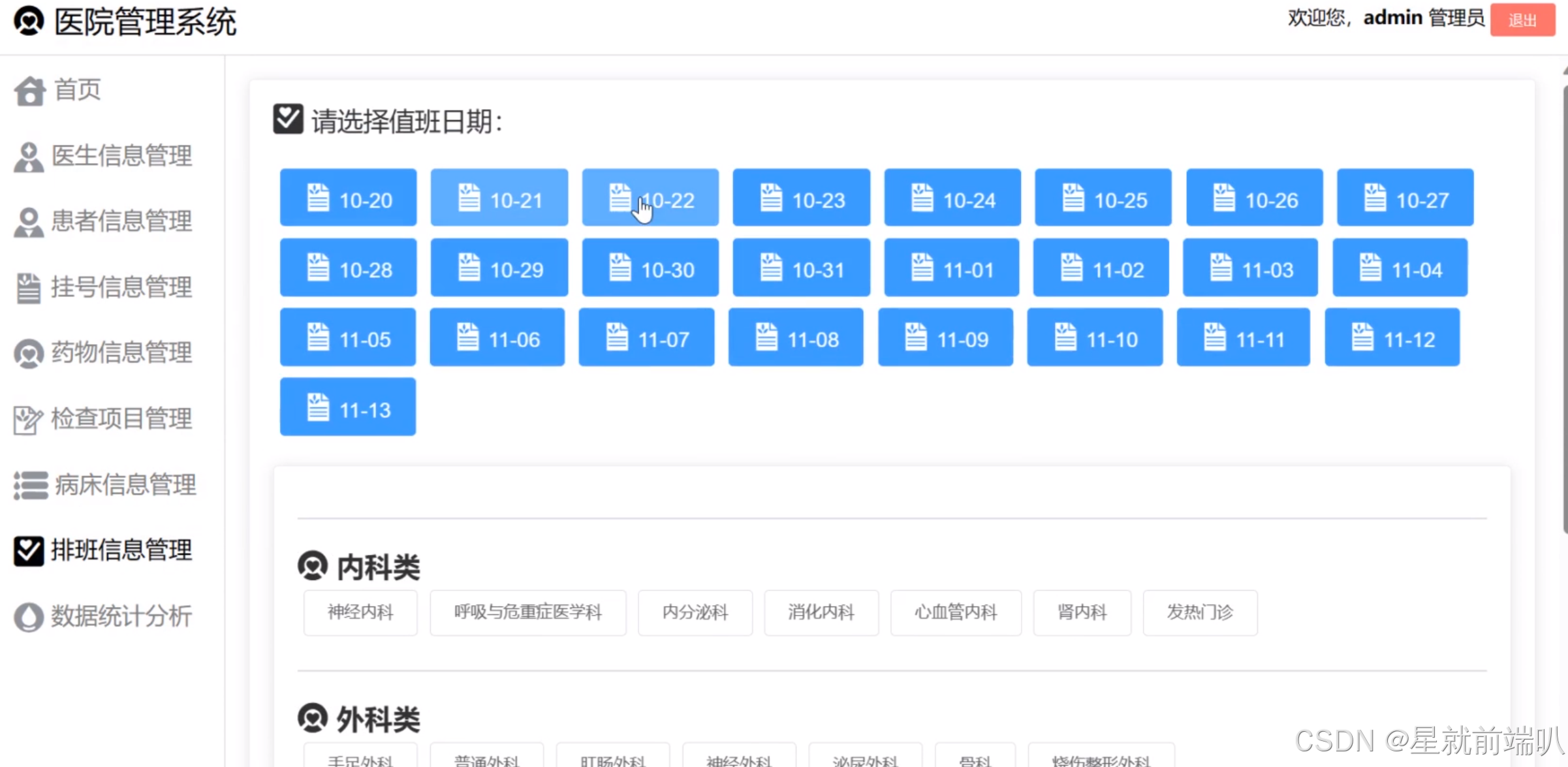
Task: Select the 神经内科 department
Action: click(x=360, y=612)
